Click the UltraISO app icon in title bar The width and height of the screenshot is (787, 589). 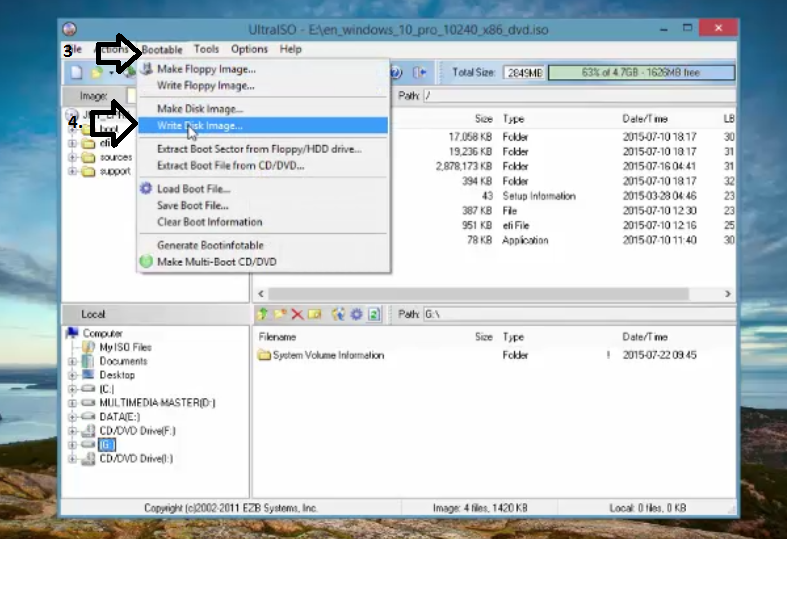(70, 29)
